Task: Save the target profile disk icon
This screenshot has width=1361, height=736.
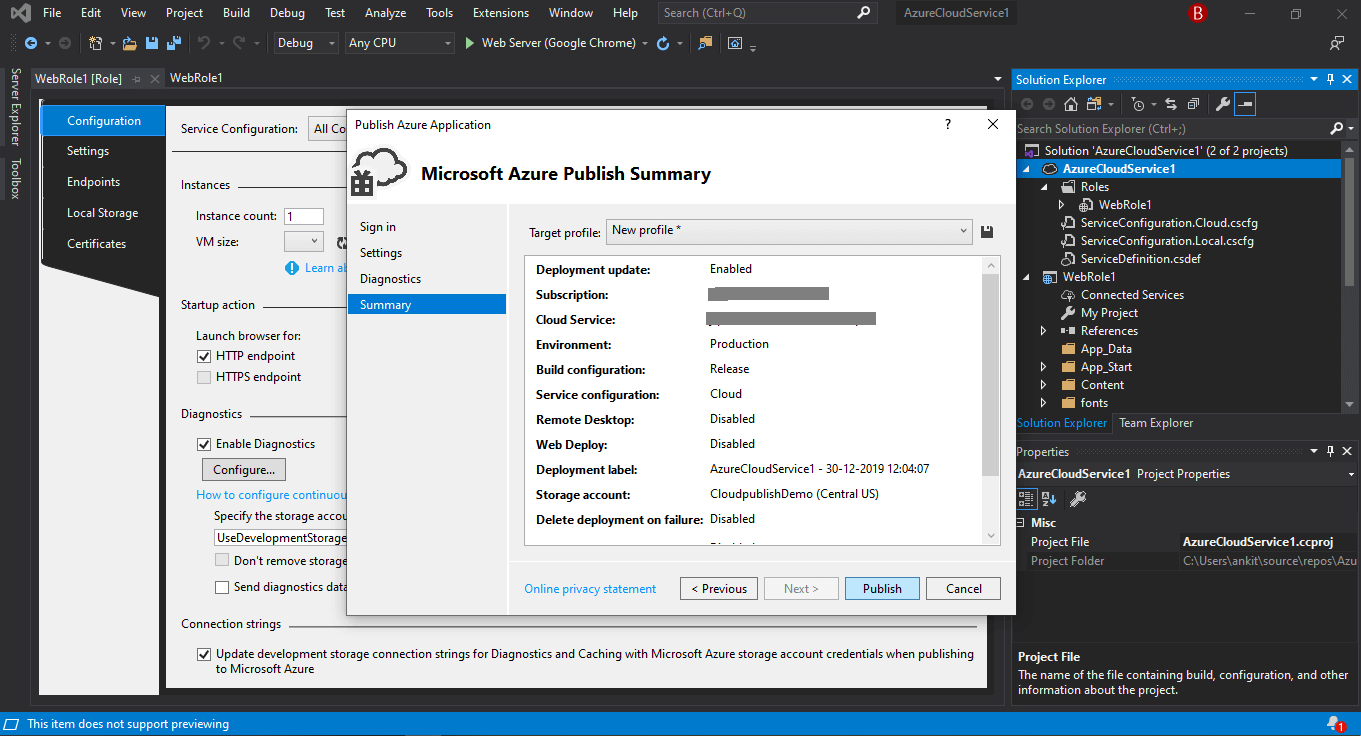Action: pos(987,231)
